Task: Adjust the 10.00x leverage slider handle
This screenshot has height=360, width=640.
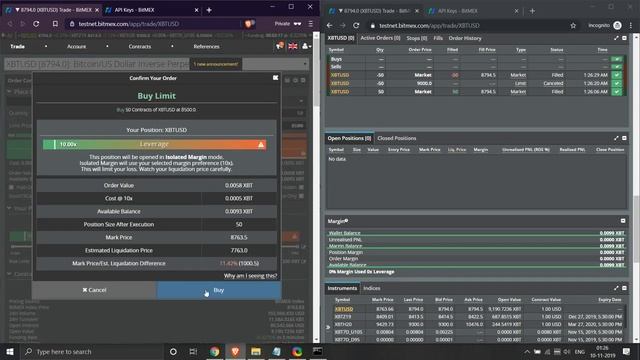Action: (55, 144)
